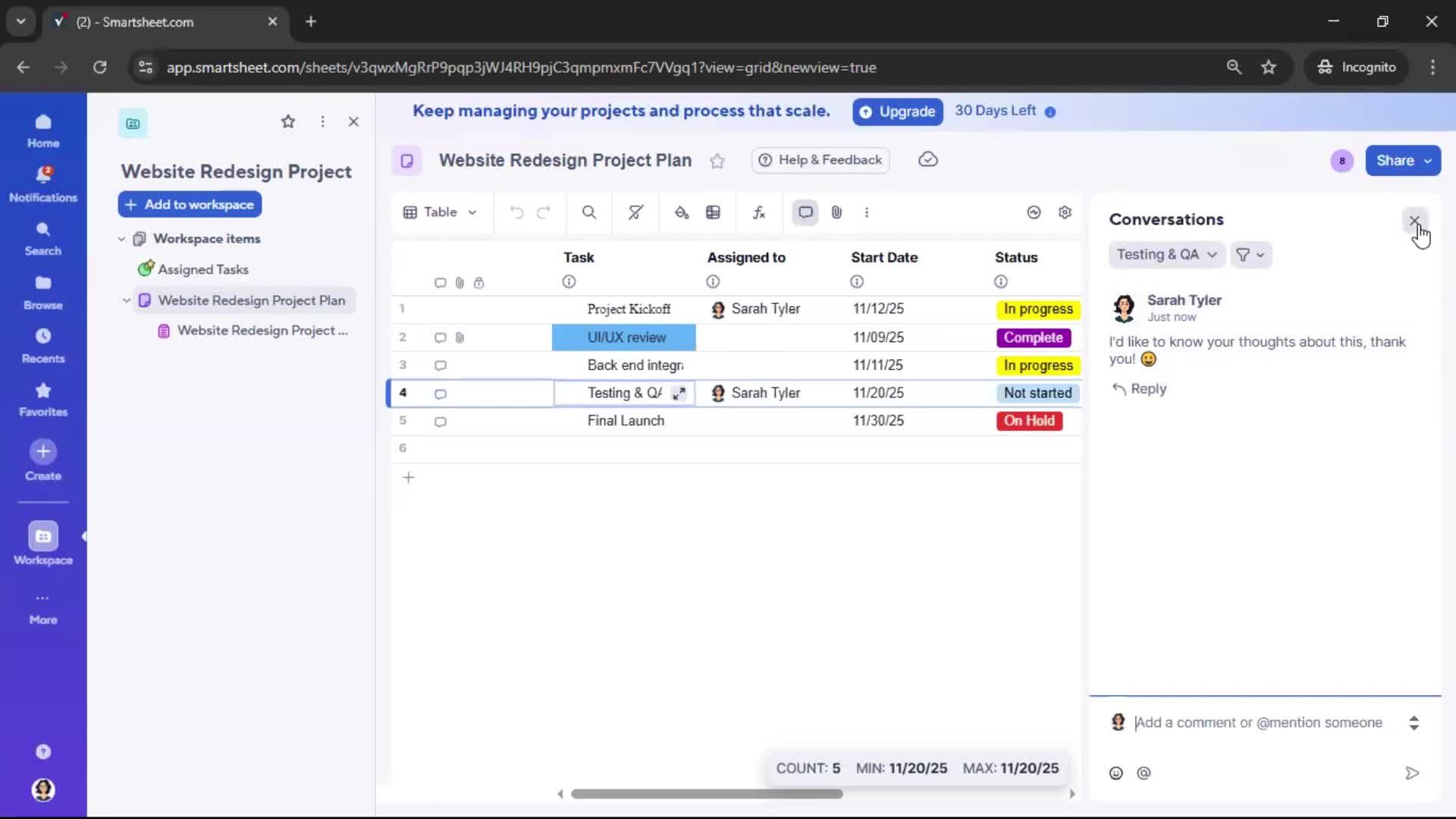Open the Conversations panel icon in toolbar
Image resolution: width=1456 pixels, height=819 pixels.
(x=805, y=212)
